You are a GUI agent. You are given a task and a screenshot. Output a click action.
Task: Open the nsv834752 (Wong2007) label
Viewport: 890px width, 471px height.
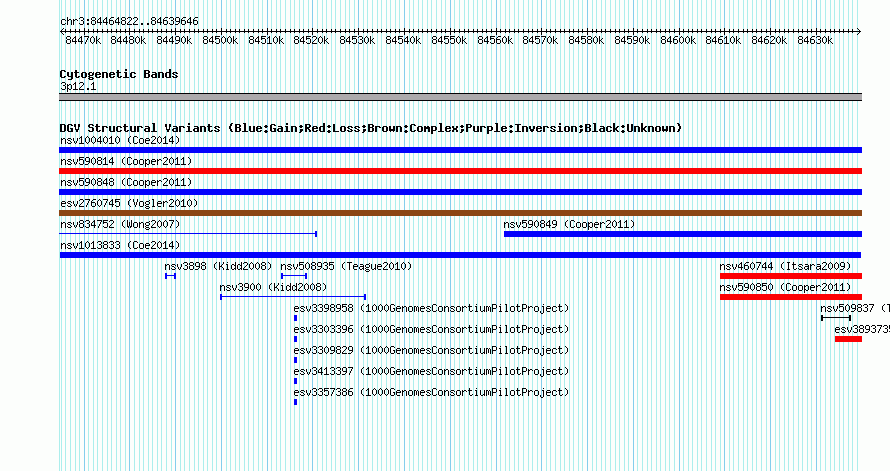coord(120,224)
